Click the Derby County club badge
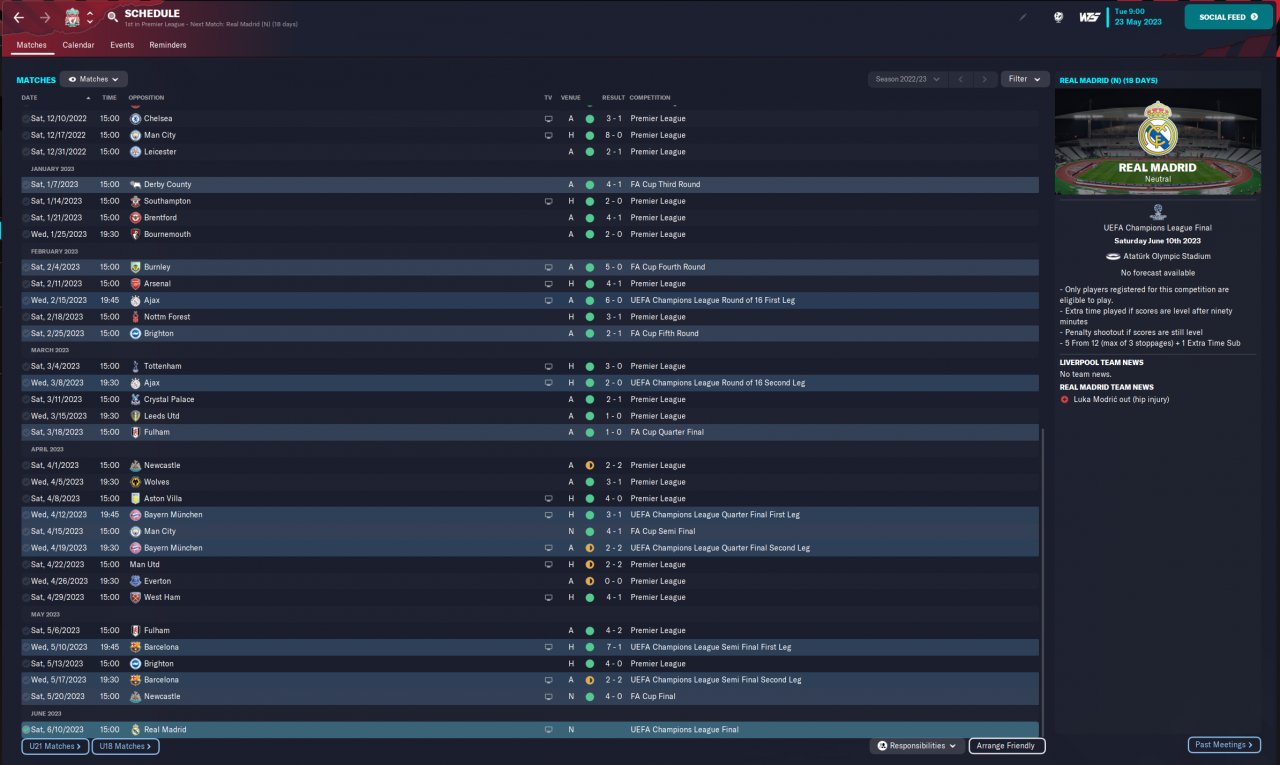This screenshot has height=765, width=1280. click(135, 185)
